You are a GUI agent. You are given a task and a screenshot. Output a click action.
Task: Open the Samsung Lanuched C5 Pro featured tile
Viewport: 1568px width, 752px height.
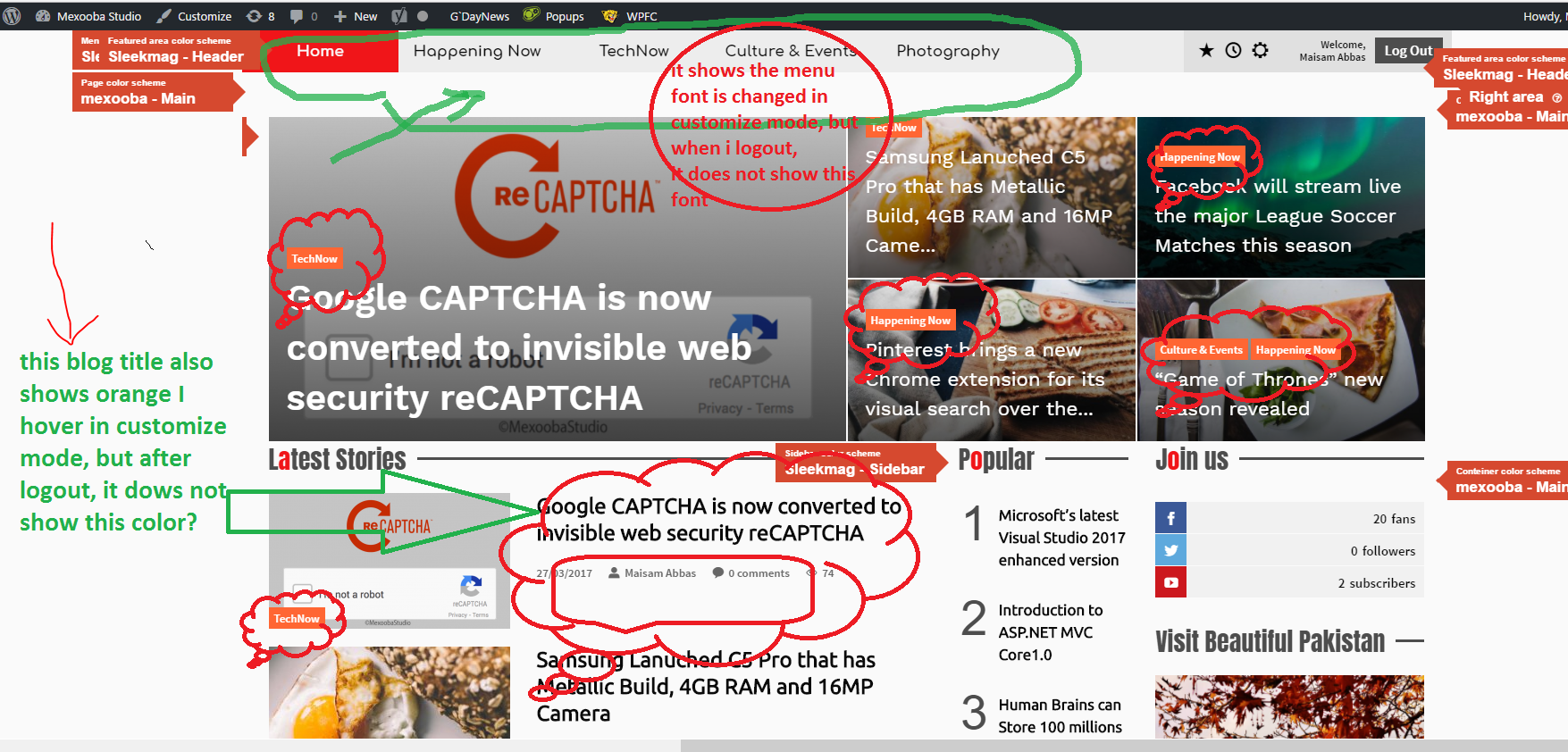point(990,201)
